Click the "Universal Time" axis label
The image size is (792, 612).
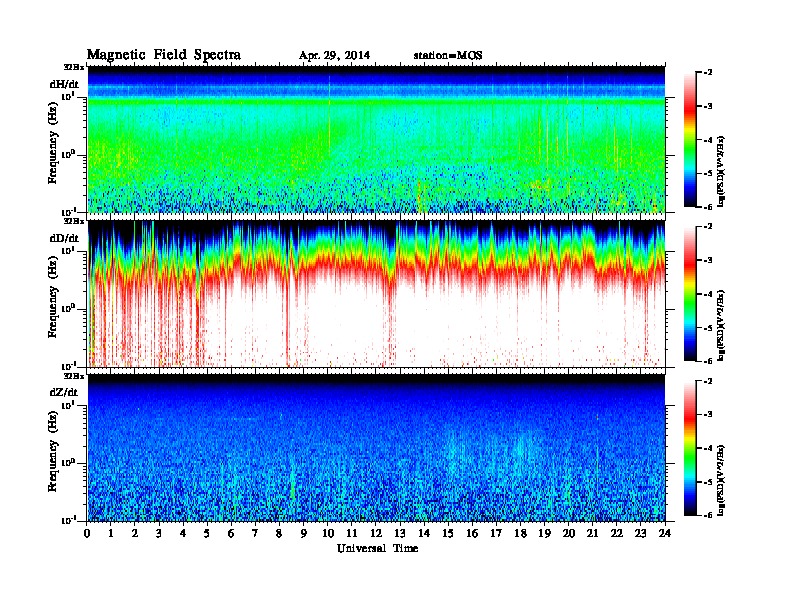pos(377,548)
